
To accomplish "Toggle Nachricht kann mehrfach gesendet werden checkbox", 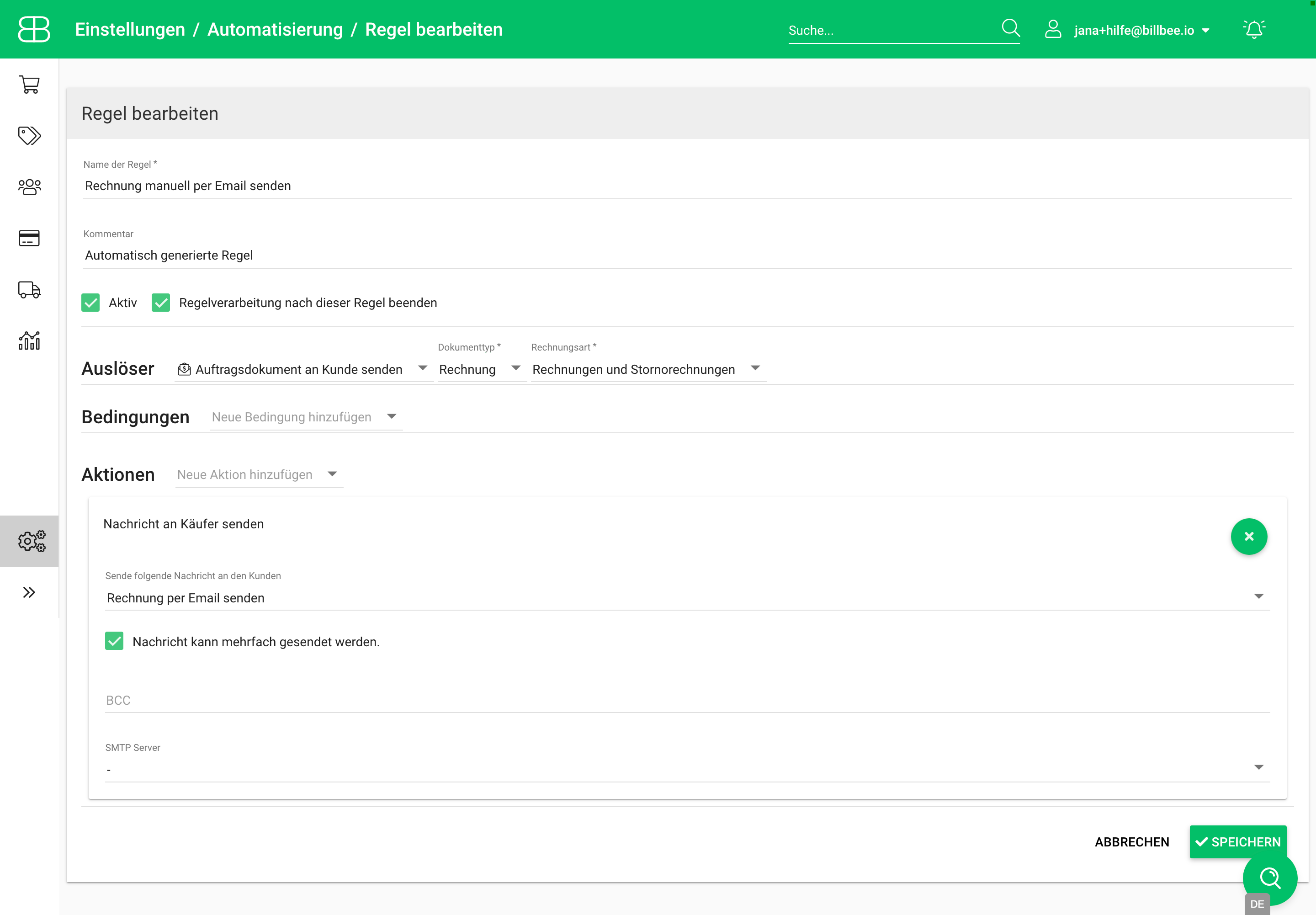I will pos(115,641).
